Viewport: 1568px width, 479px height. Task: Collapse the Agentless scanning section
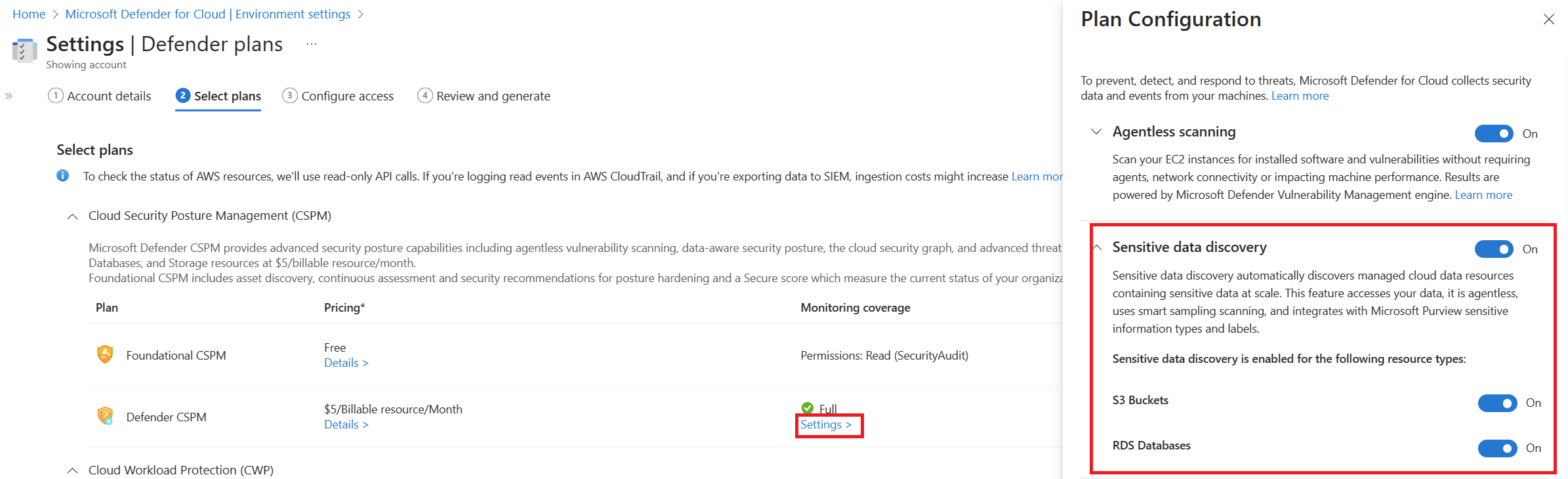click(x=1096, y=131)
